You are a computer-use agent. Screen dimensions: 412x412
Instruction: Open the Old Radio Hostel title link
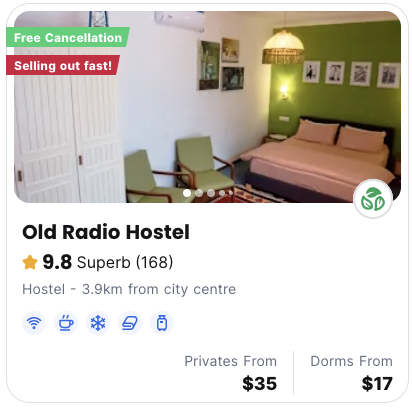pyautogui.click(x=106, y=232)
